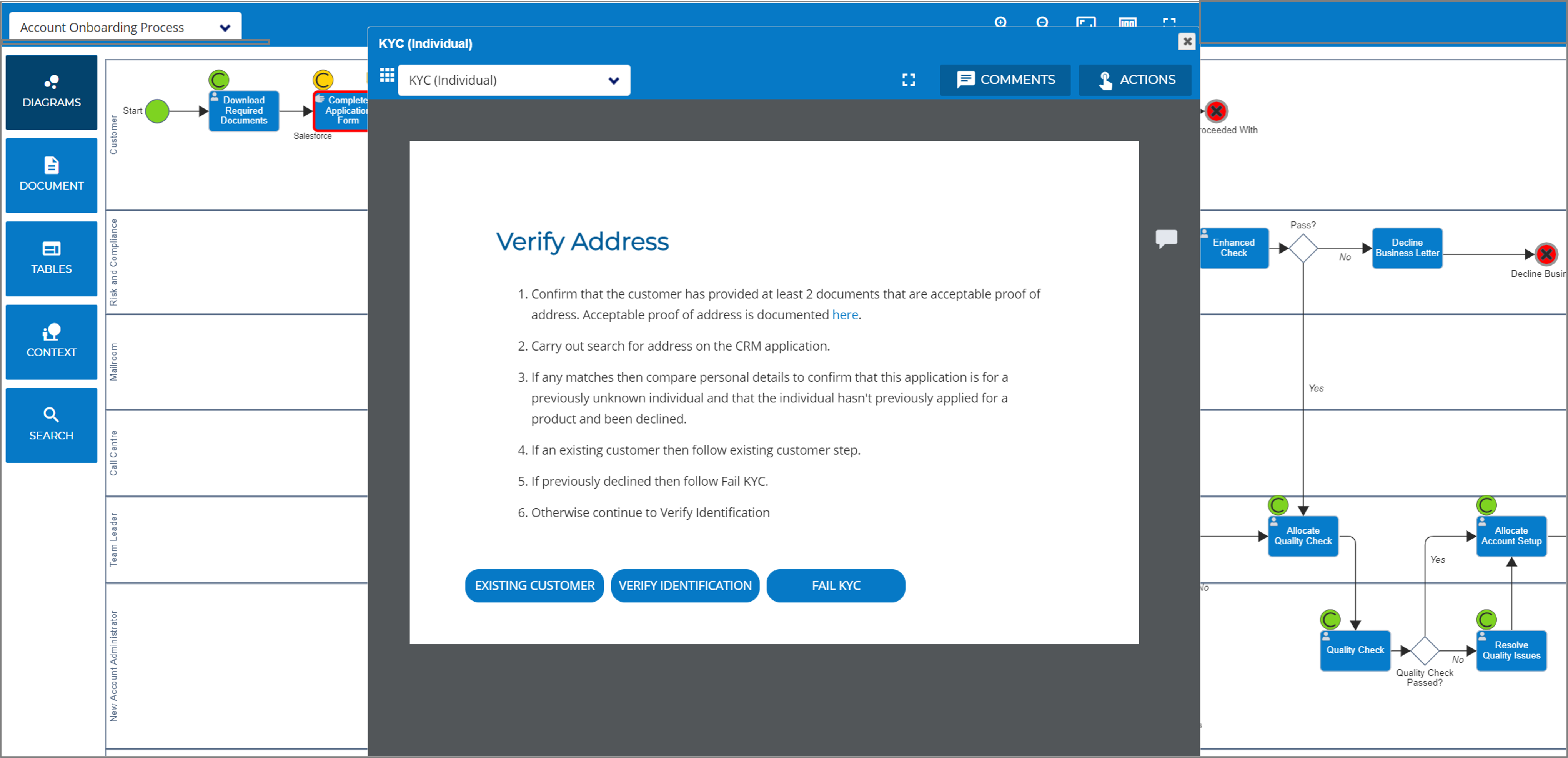This screenshot has height=758, width=1568.
Task: Zoom in the diagram with plus magnifier
Action: (x=1000, y=22)
